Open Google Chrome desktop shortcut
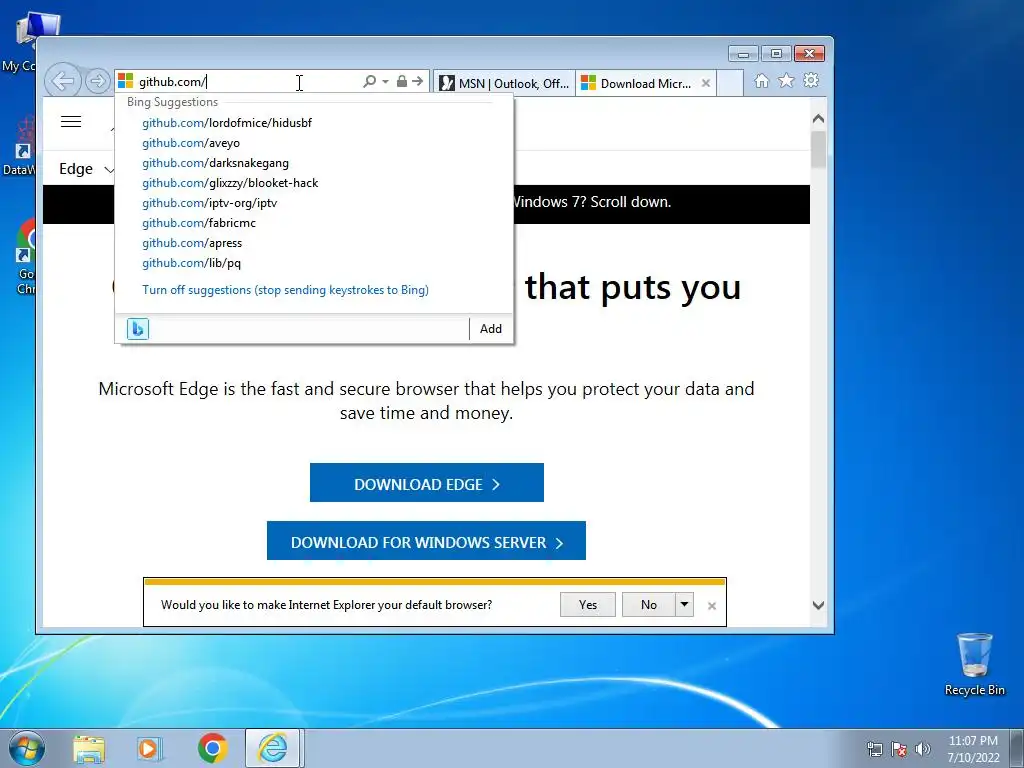 pyautogui.click(x=26, y=257)
